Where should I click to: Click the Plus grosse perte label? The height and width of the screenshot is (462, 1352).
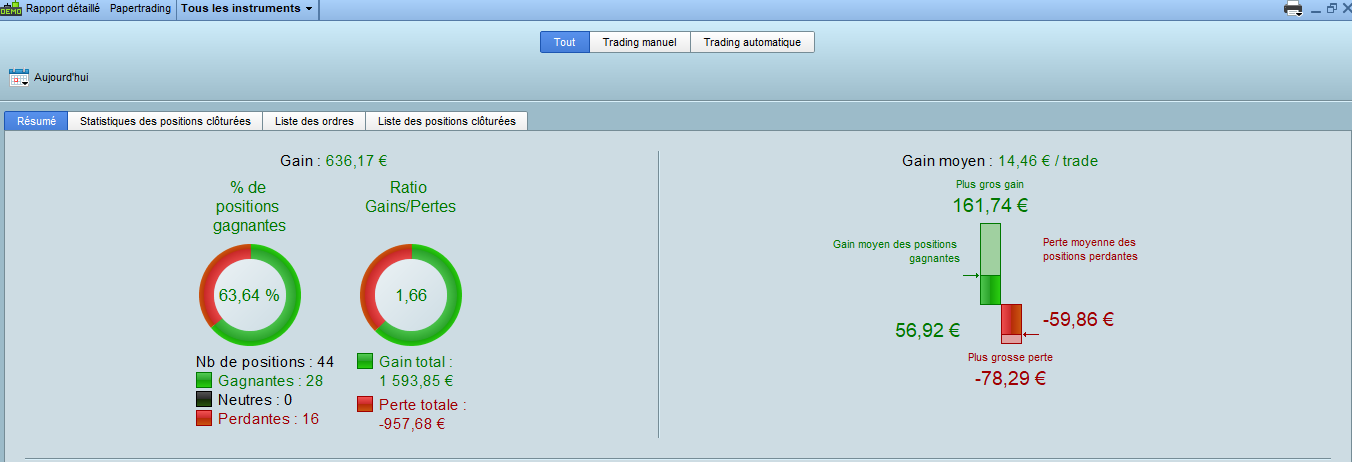click(x=1010, y=357)
